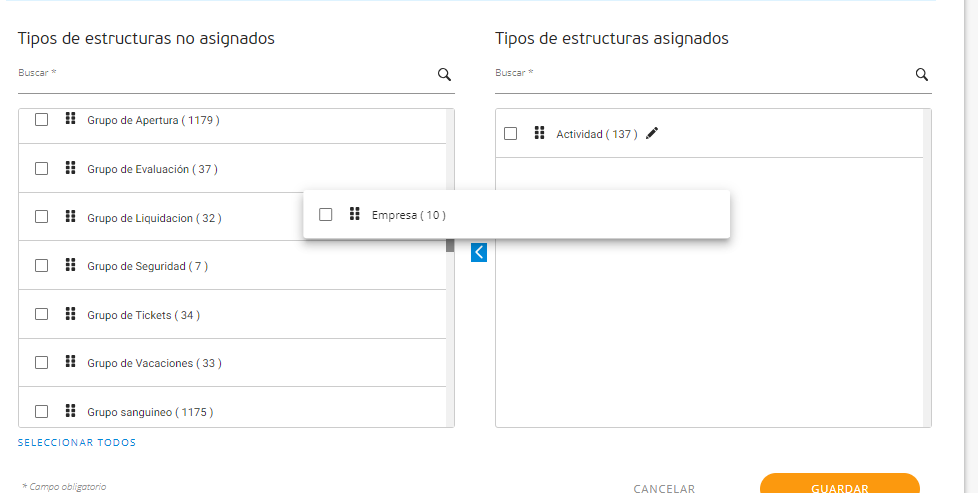This screenshot has height=493, width=978.
Task: Check the Grupo de Evaluación checkbox
Action: [41, 168]
